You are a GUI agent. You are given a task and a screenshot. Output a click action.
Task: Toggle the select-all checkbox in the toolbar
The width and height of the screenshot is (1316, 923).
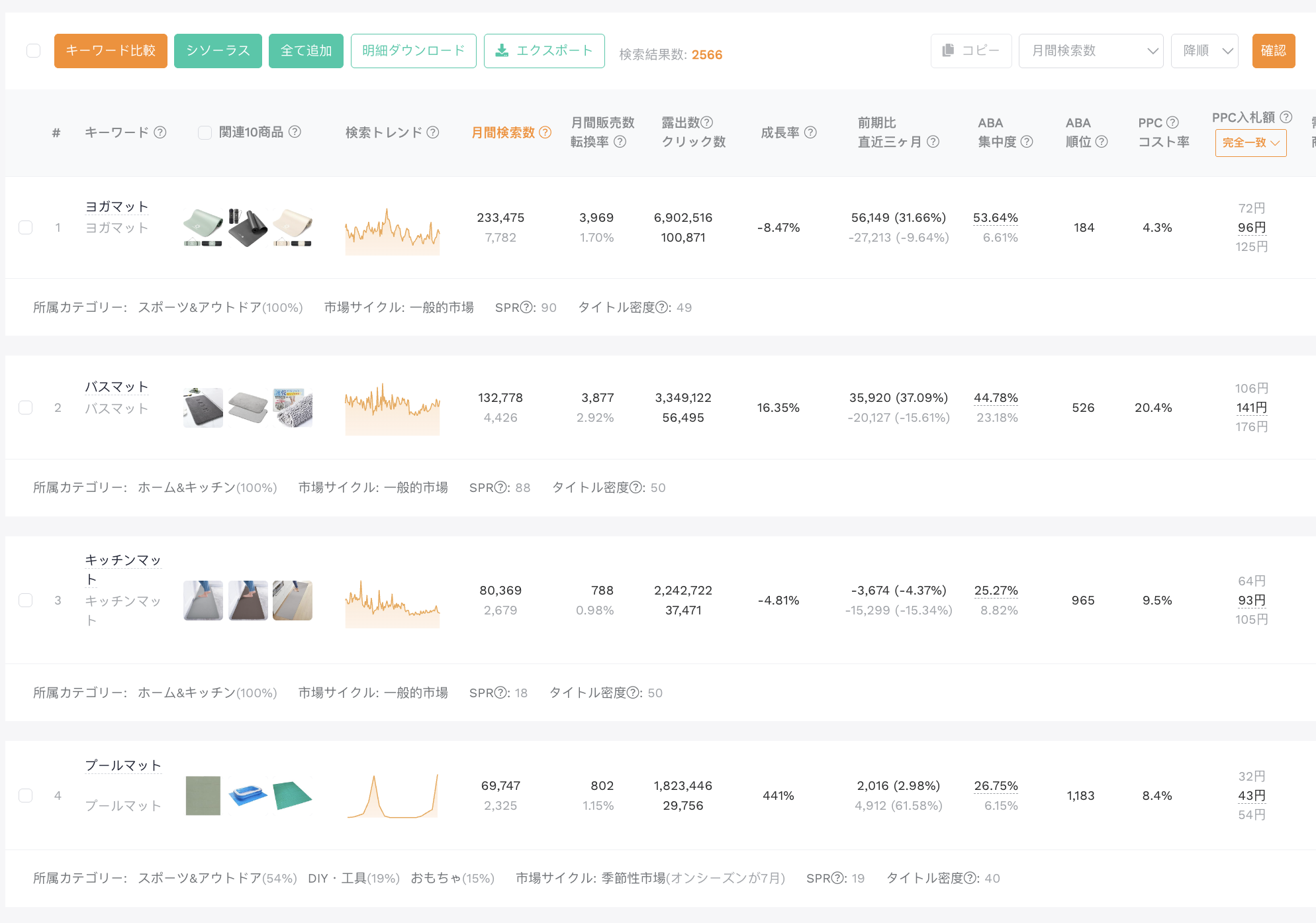click(x=33, y=51)
